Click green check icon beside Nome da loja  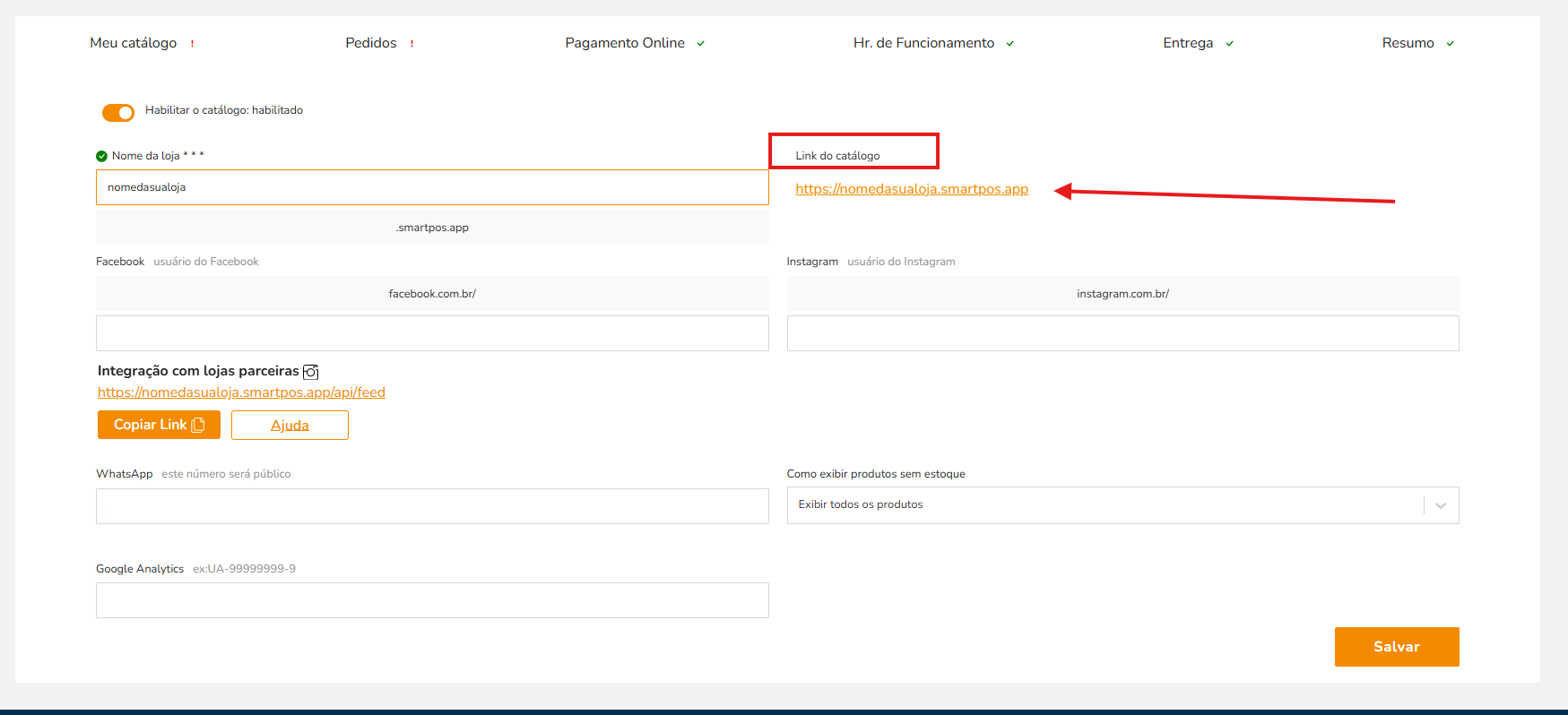click(x=101, y=156)
